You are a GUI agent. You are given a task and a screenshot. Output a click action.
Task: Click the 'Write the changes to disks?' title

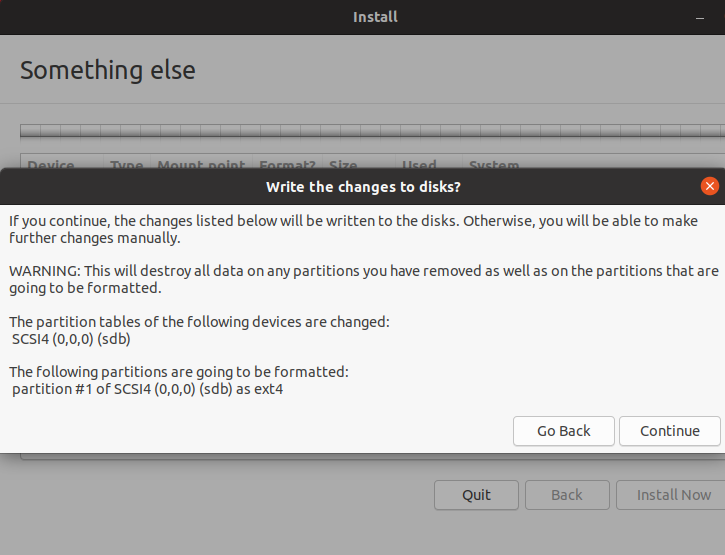point(363,187)
